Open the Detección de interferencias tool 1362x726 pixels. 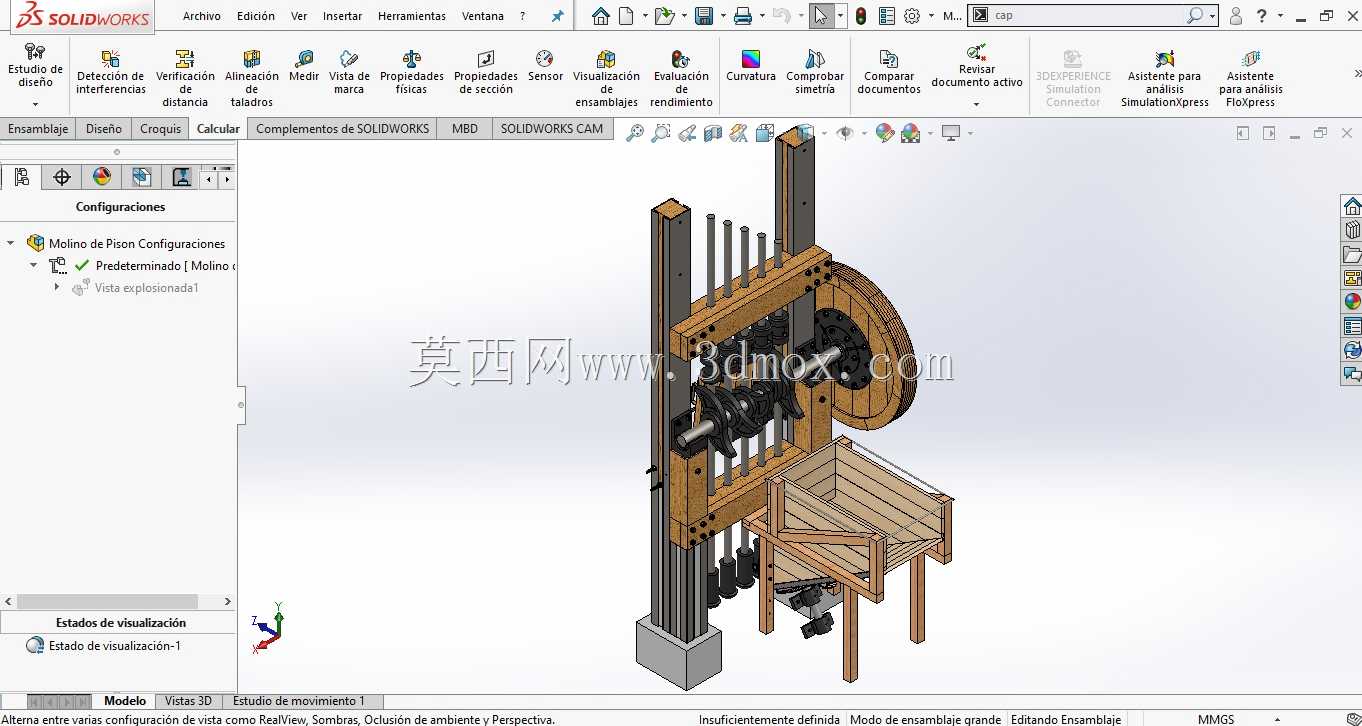coord(110,73)
